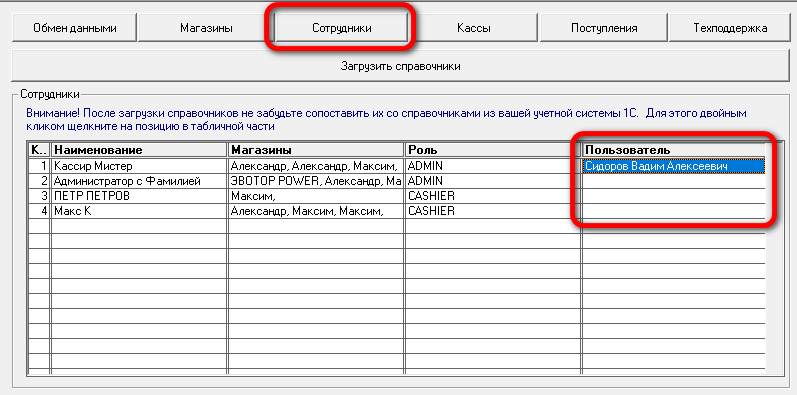Select the Макс К name cell
The width and height of the screenshot is (797, 395).
click(139, 211)
